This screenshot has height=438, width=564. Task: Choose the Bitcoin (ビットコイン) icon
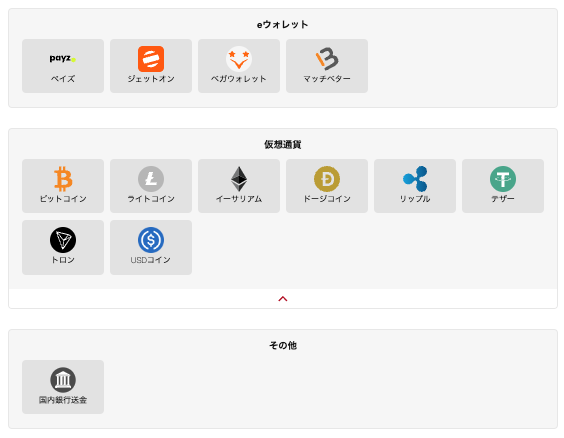(x=63, y=179)
